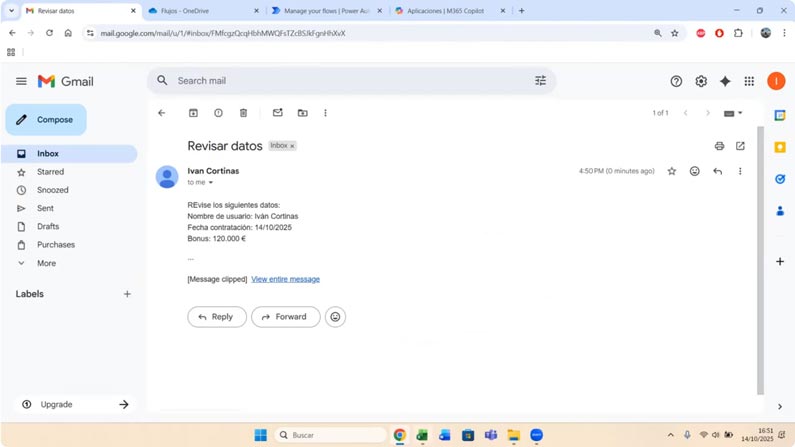Reload the Gmail page

(49, 33)
